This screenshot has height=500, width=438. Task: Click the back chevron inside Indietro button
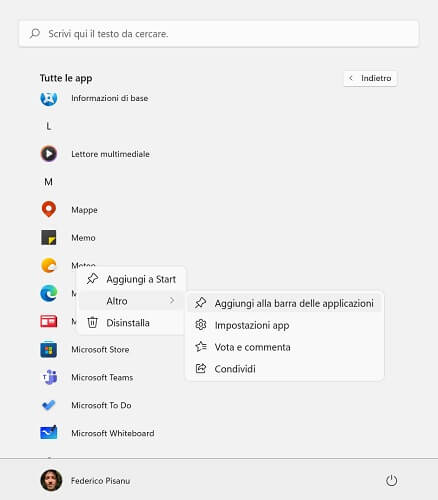(351, 78)
